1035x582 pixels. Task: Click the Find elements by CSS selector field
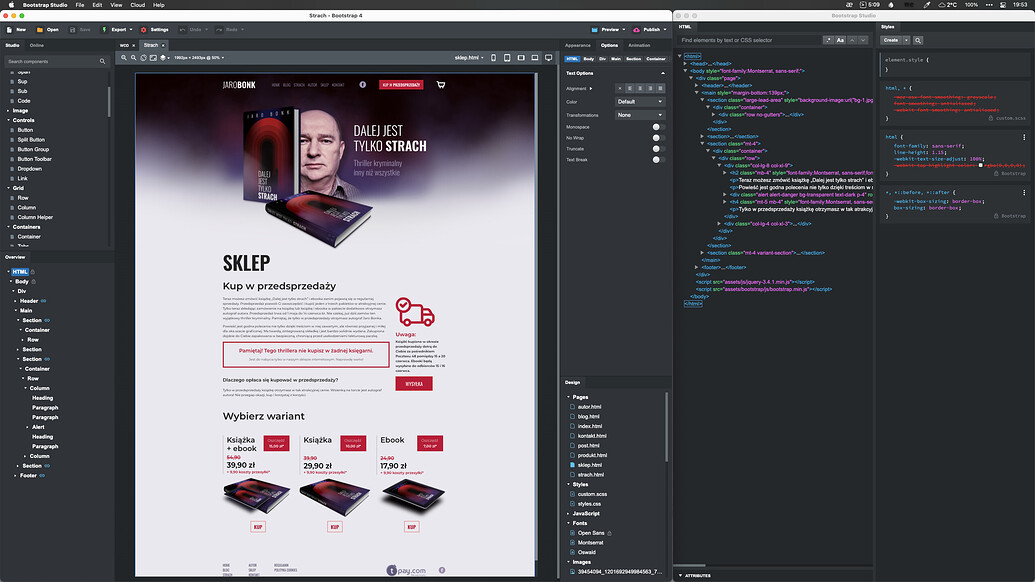click(x=749, y=40)
